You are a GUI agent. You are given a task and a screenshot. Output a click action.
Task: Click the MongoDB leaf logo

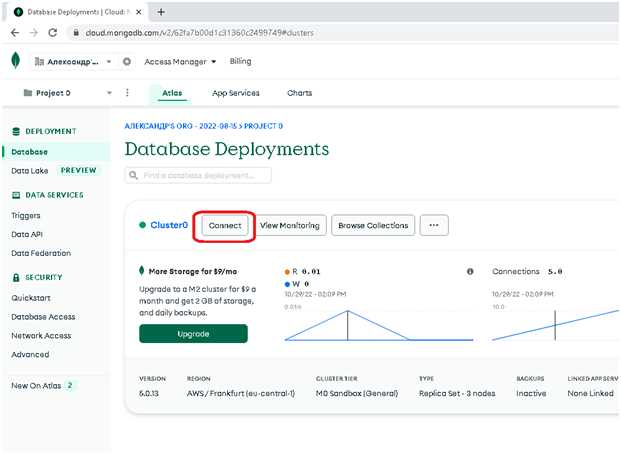point(15,61)
